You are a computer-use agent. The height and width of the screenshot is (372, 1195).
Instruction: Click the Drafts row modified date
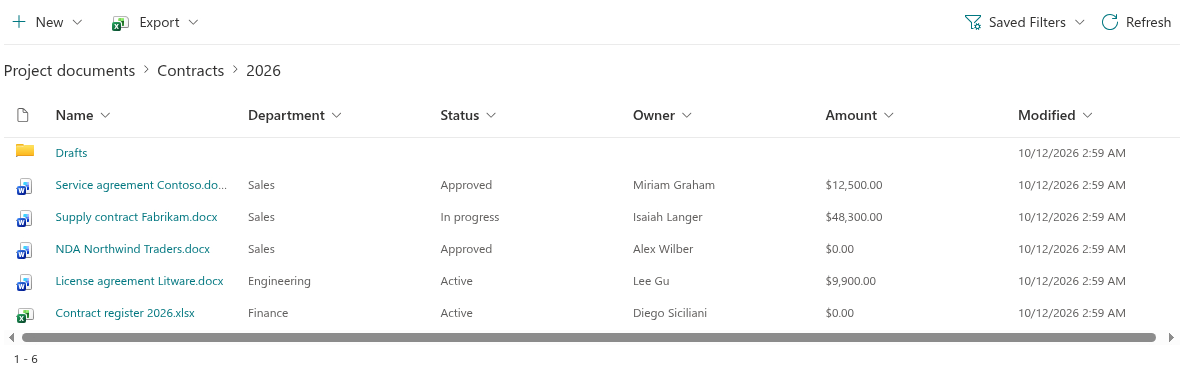[1072, 153]
